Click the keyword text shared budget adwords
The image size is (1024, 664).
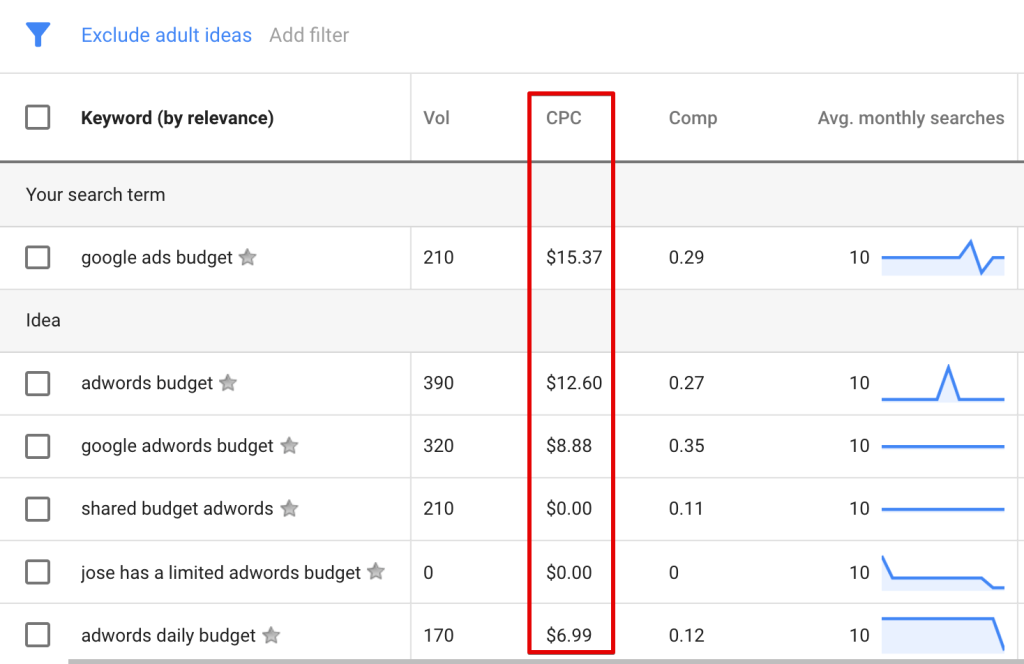click(x=177, y=509)
